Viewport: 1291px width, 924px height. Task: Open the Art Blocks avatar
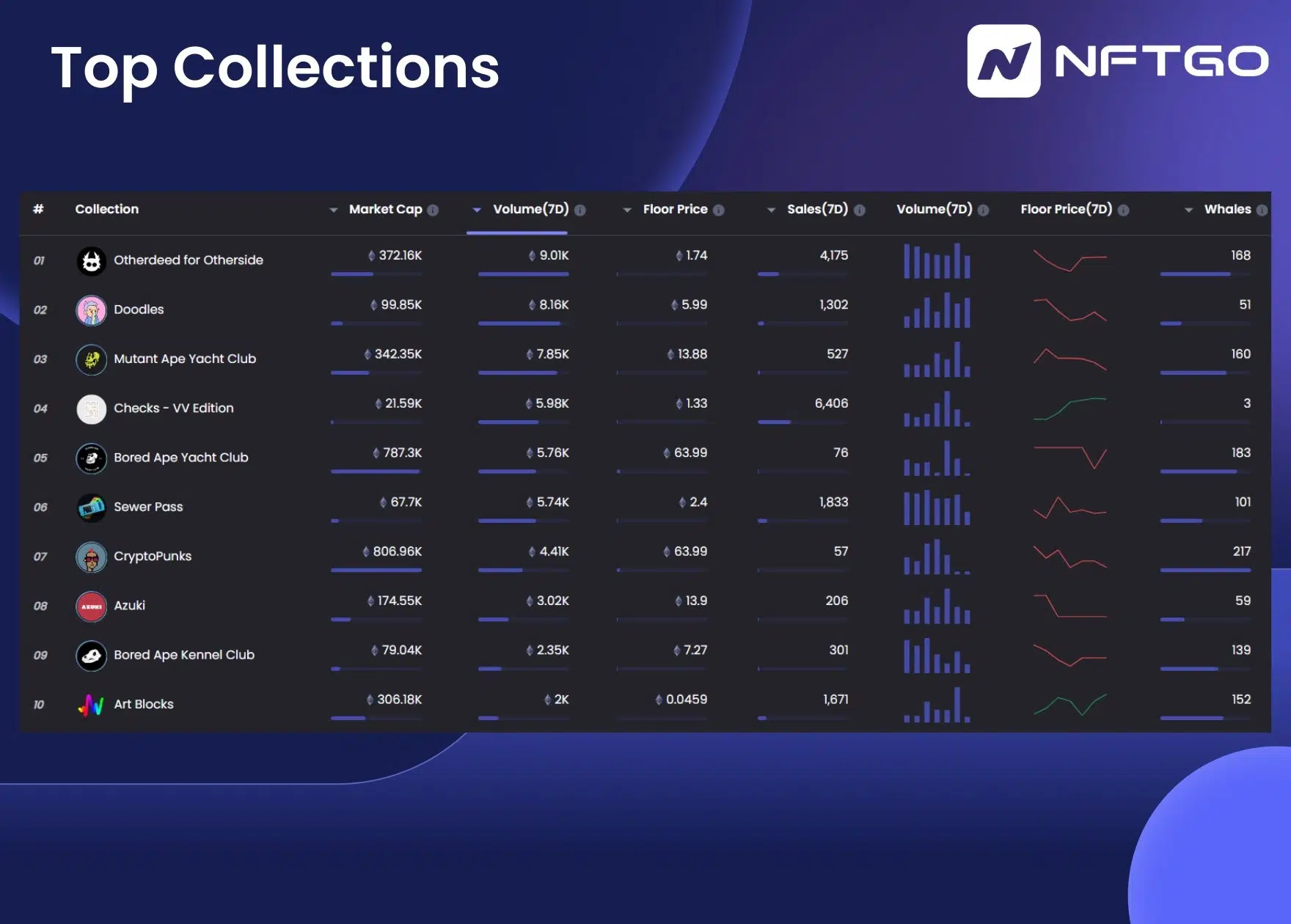click(92, 705)
